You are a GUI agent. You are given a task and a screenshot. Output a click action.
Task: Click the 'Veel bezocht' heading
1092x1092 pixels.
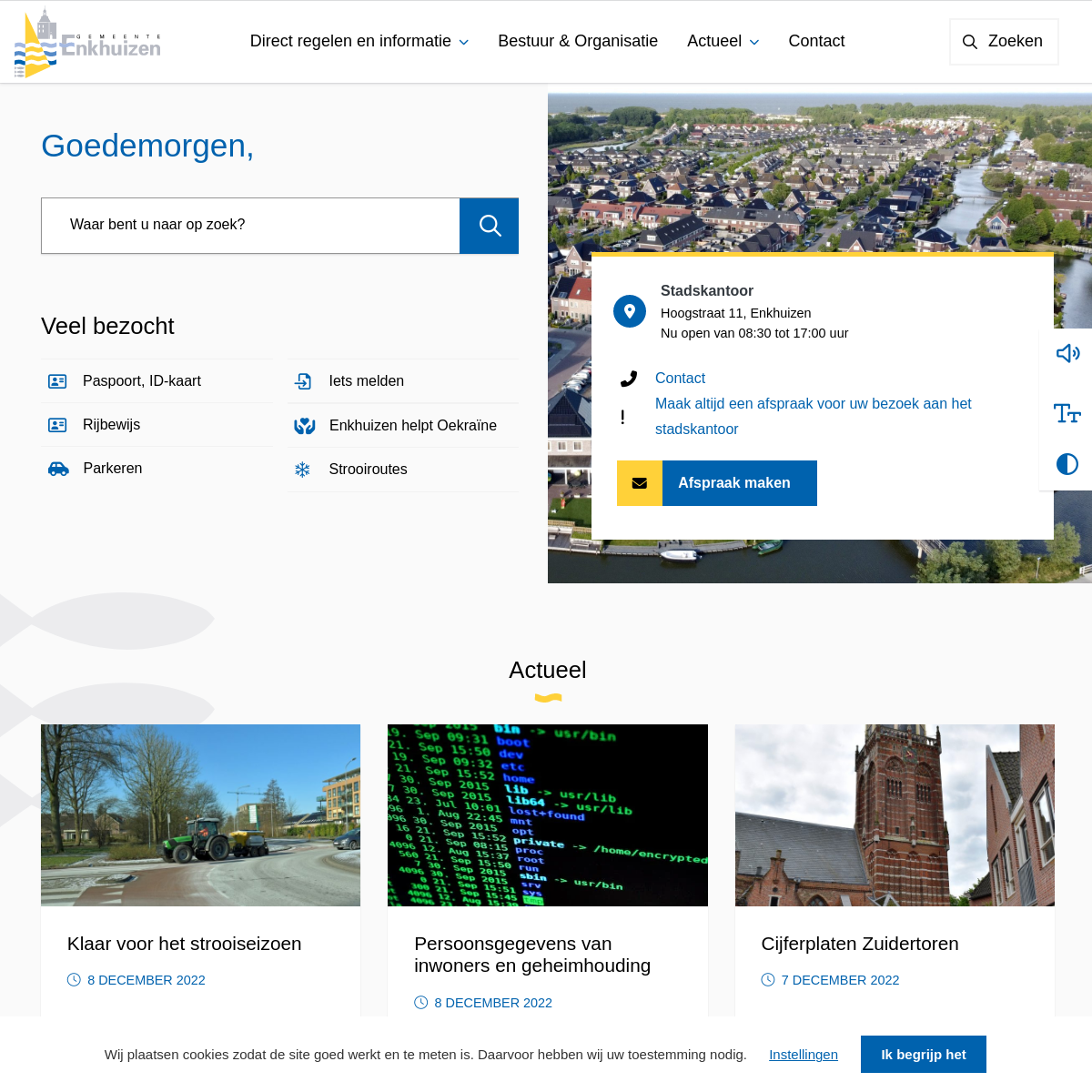[x=107, y=326]
